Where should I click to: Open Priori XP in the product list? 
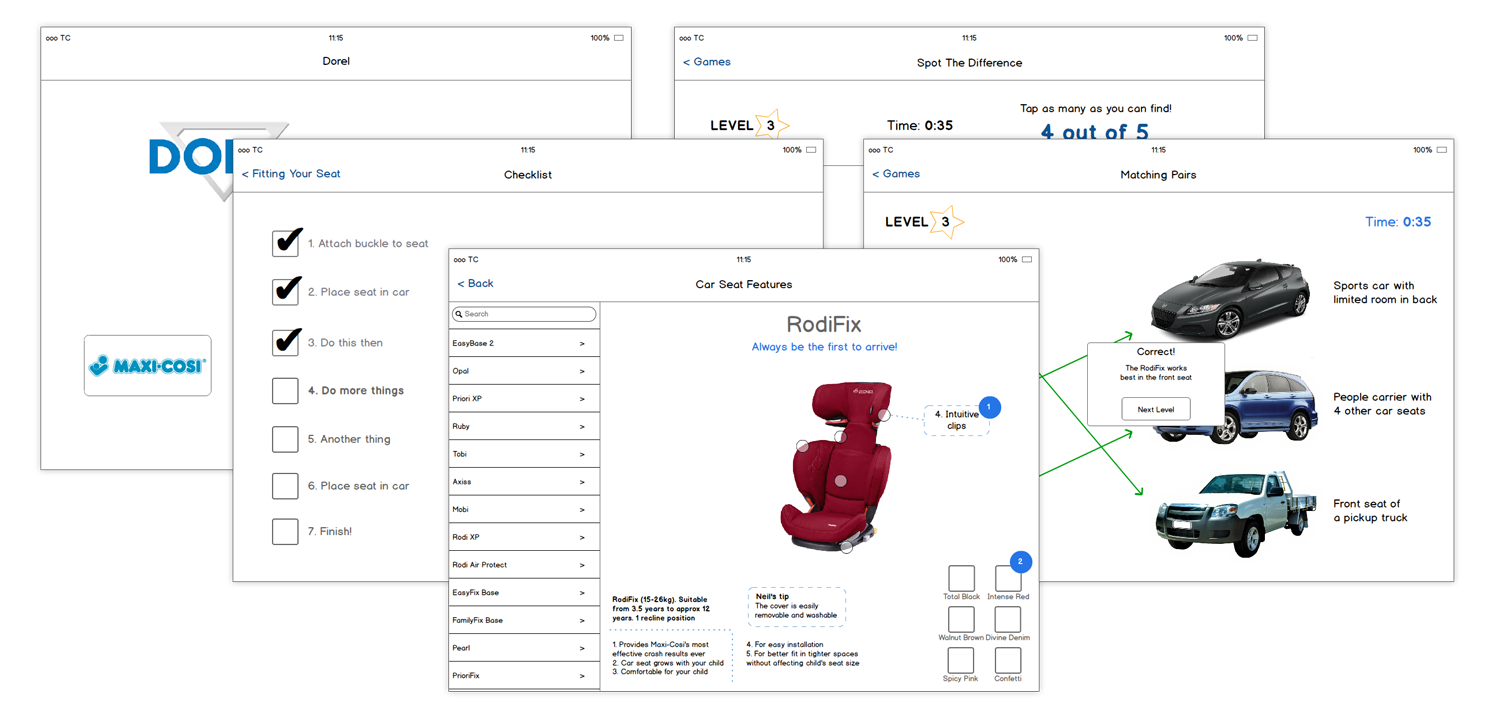click(524, 399)
